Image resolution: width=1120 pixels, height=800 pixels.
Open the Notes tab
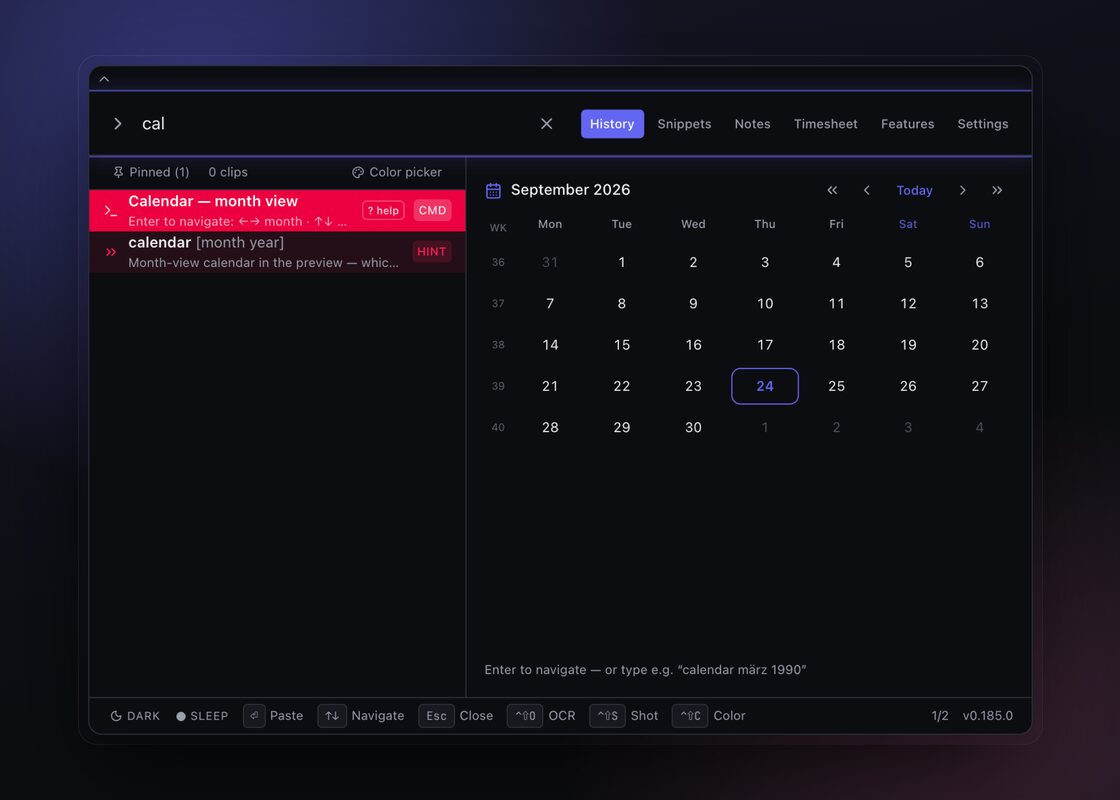tap(752, 124)
